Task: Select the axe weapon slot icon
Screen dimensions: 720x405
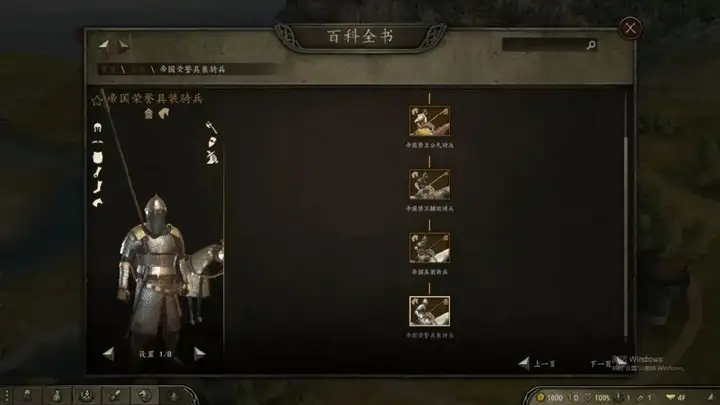Action: pyautogui.click(x=211, y=127)
